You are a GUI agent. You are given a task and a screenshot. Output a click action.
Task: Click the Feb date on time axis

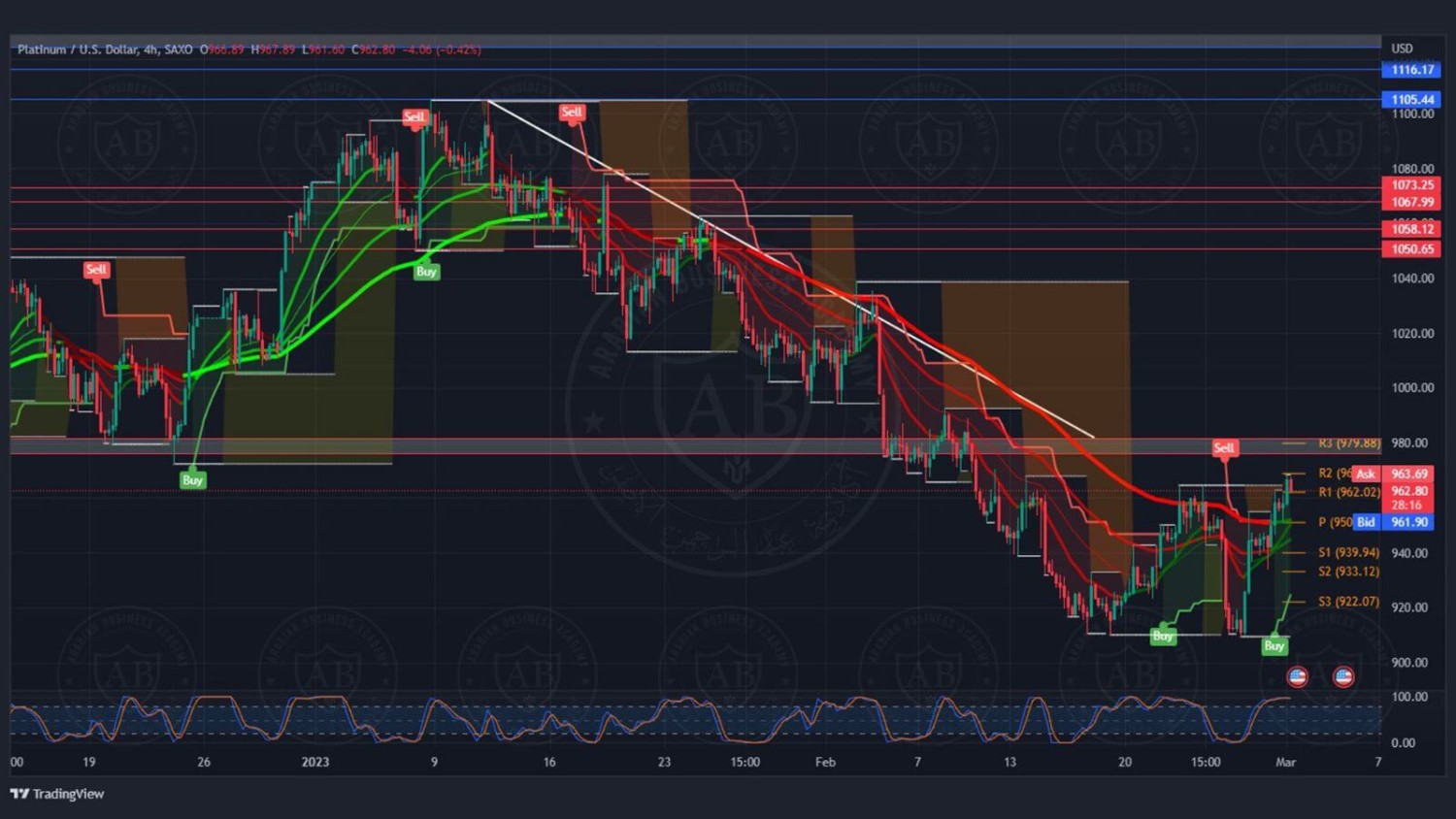825,762
